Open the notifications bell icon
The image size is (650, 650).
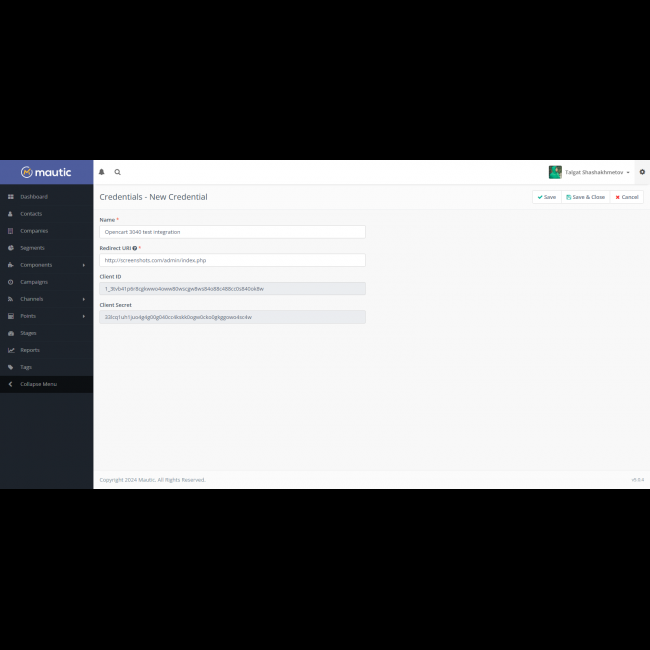click(101, 172)
